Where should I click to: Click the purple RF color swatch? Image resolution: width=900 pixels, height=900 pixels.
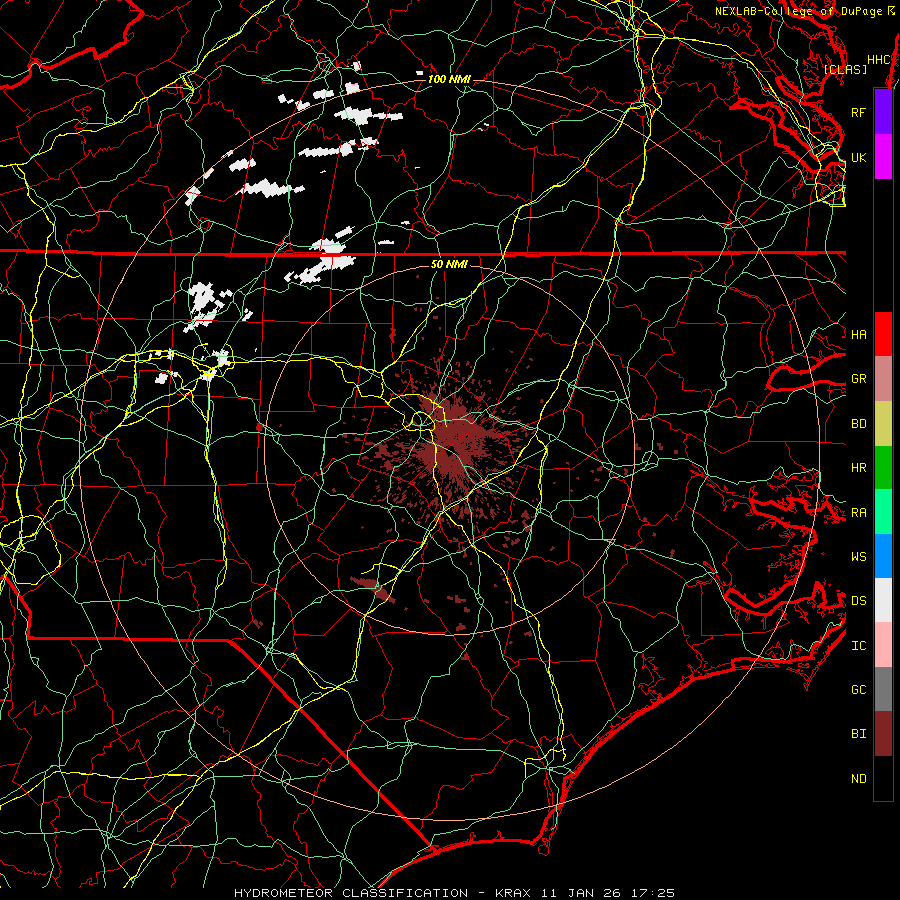click(883, 112)
